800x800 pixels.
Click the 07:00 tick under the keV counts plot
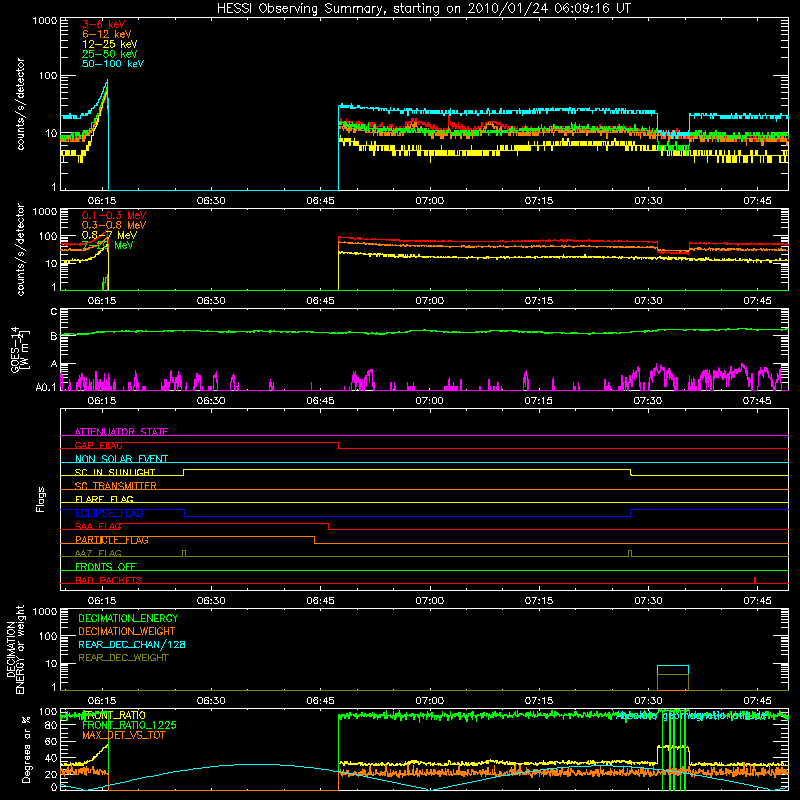point(430,201)
